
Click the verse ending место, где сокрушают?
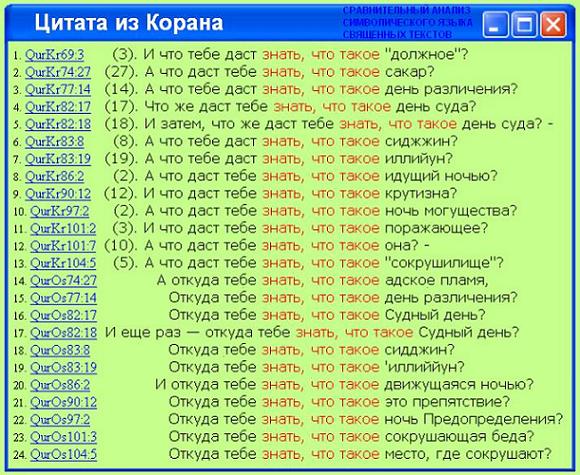coord(360,454)
